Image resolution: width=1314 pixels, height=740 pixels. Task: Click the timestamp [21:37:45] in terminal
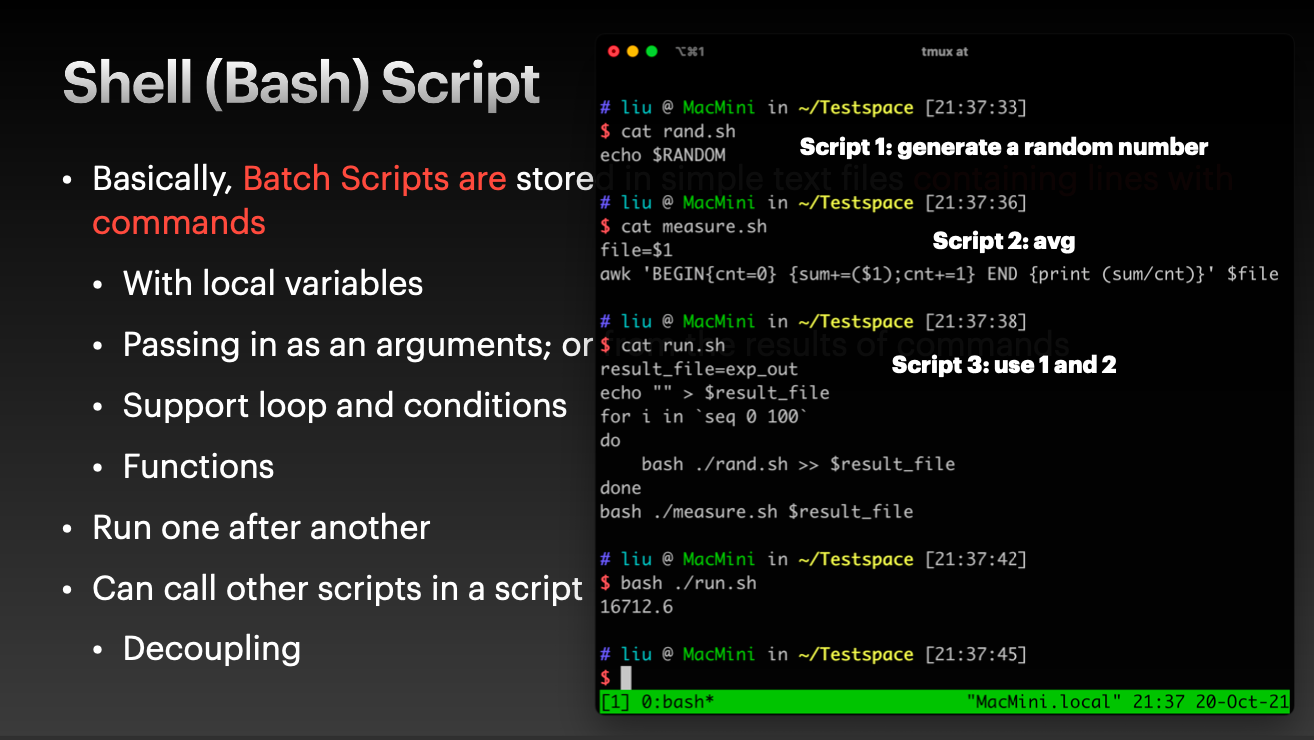pos(976,654)
